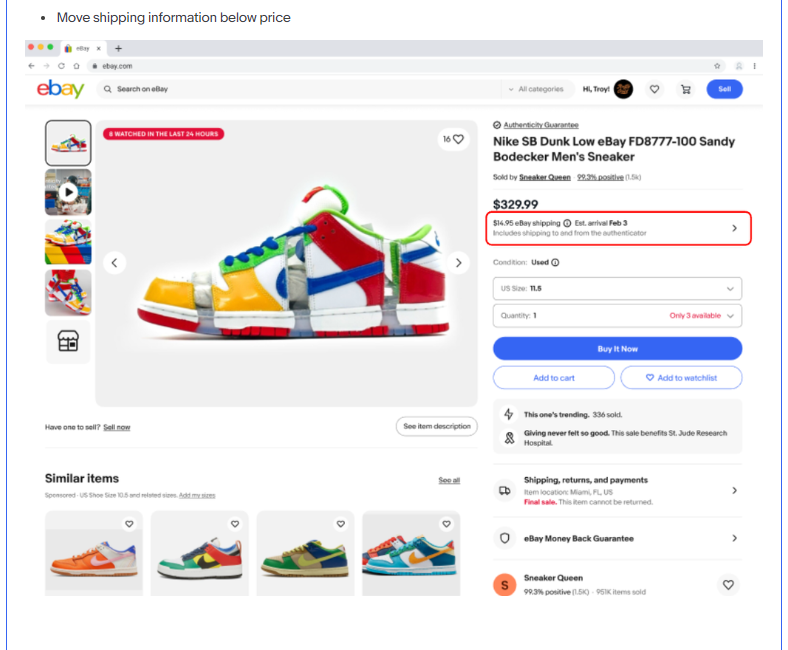Close the eBay browser tab
The image size is (788, 650).
click(x=98, y=48)
